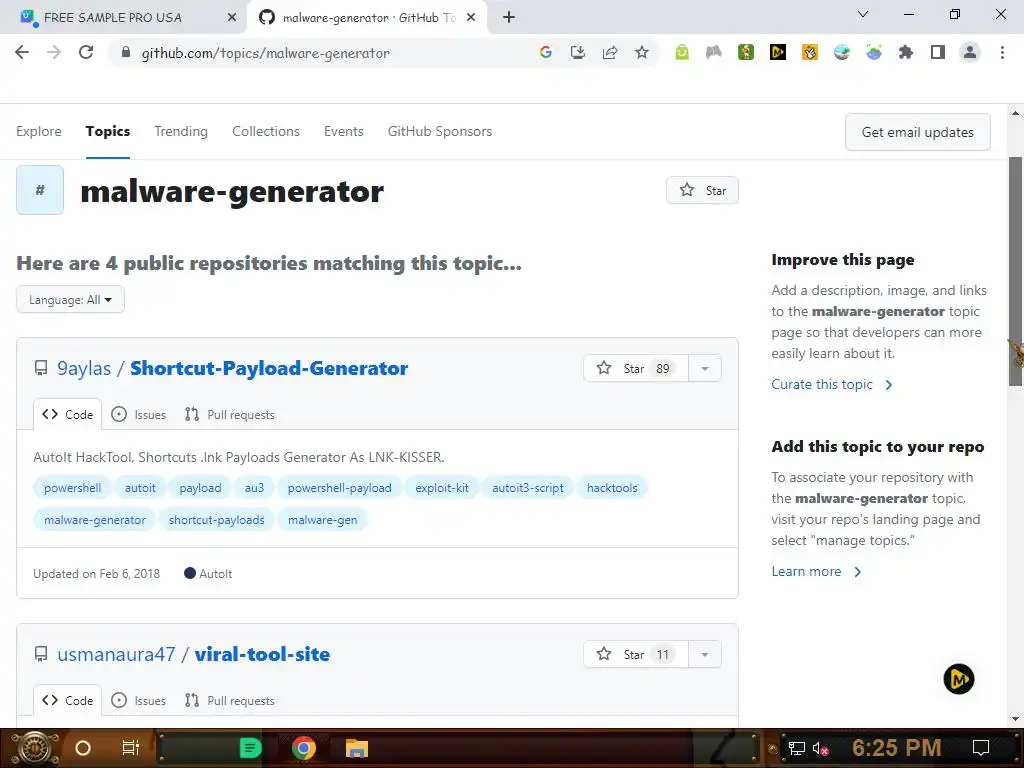Click the au3 topic tag
This screenshot has height=768, width=1024.
(254, 488)
